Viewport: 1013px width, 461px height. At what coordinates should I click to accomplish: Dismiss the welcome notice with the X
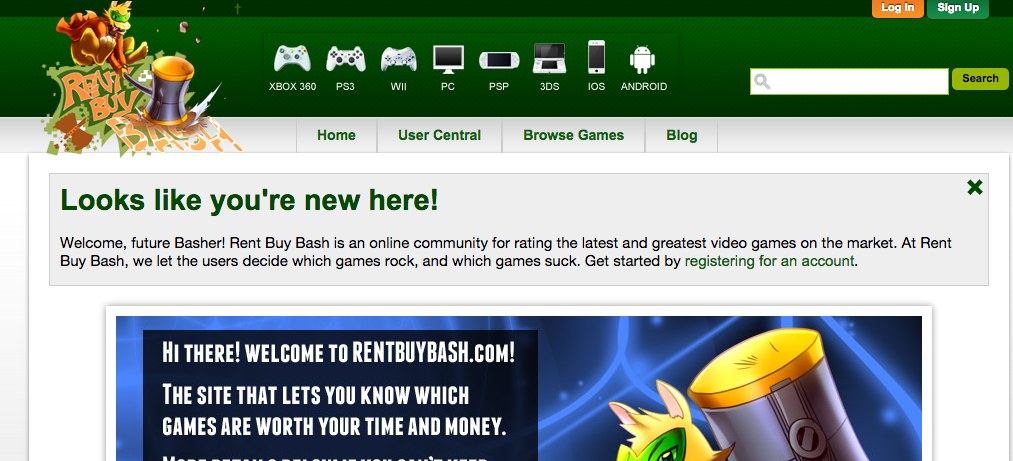pos(974,187)
